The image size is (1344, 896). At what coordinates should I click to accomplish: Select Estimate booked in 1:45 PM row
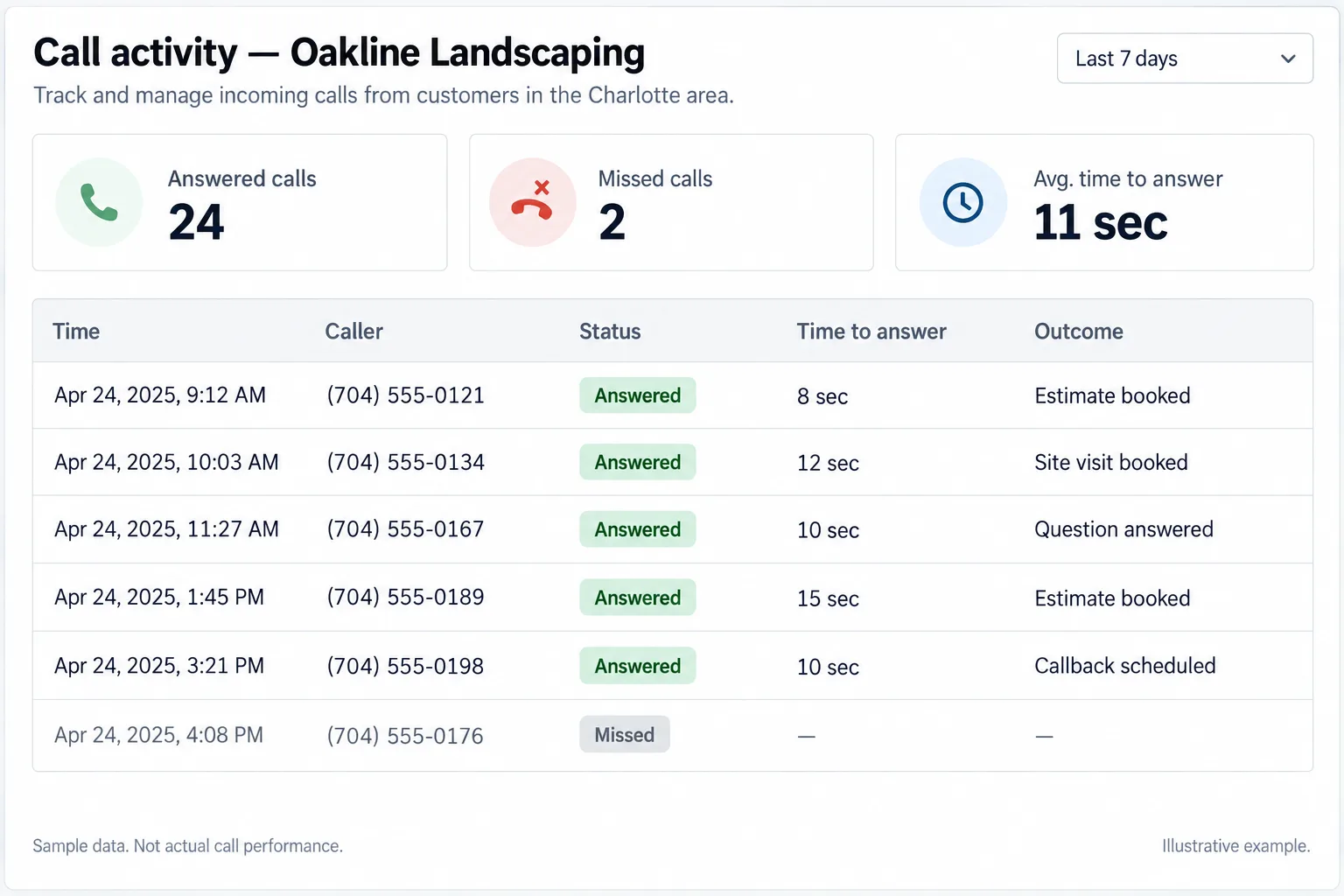click(1112, 598)
